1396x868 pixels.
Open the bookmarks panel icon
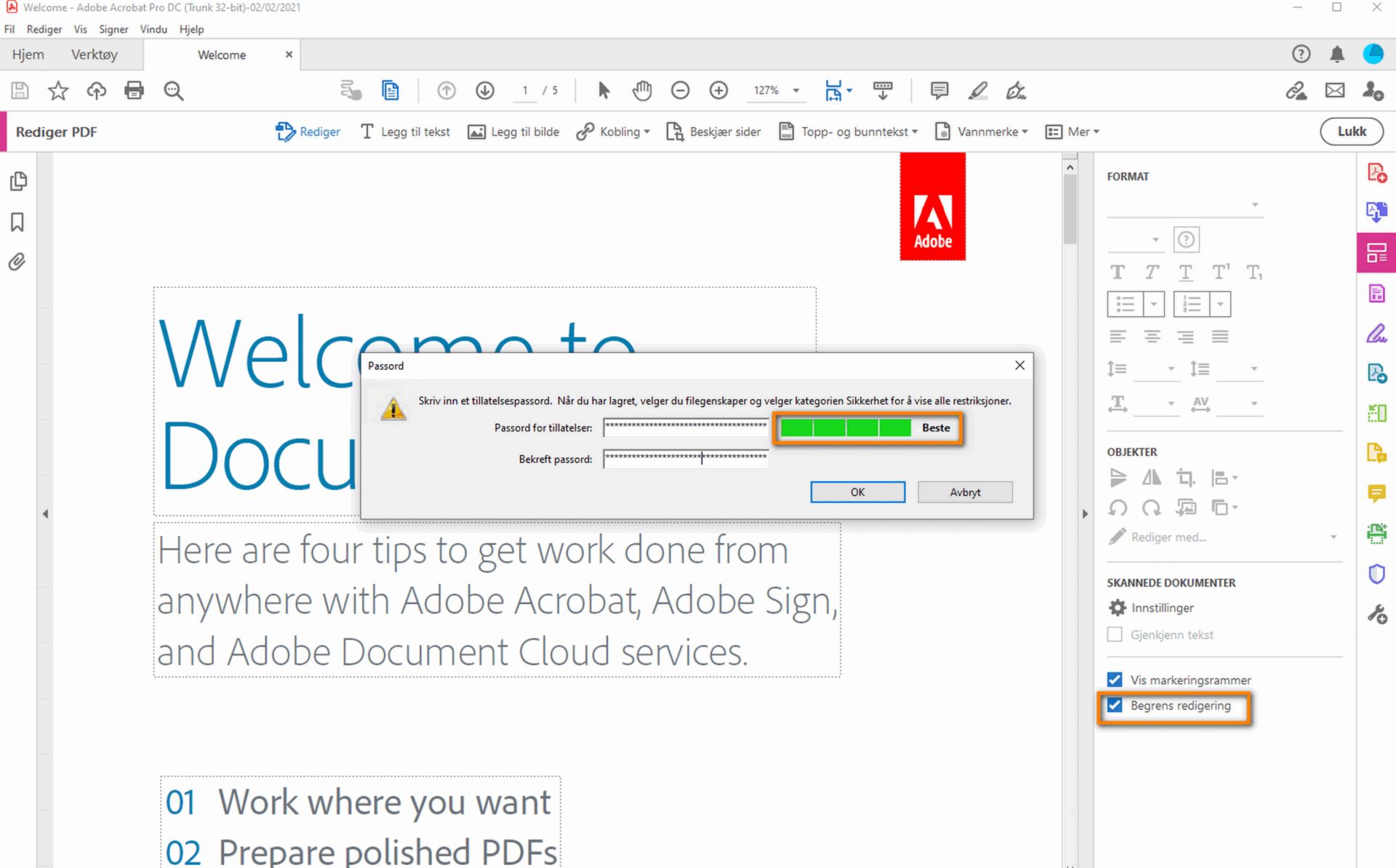[x=17, y=222]
